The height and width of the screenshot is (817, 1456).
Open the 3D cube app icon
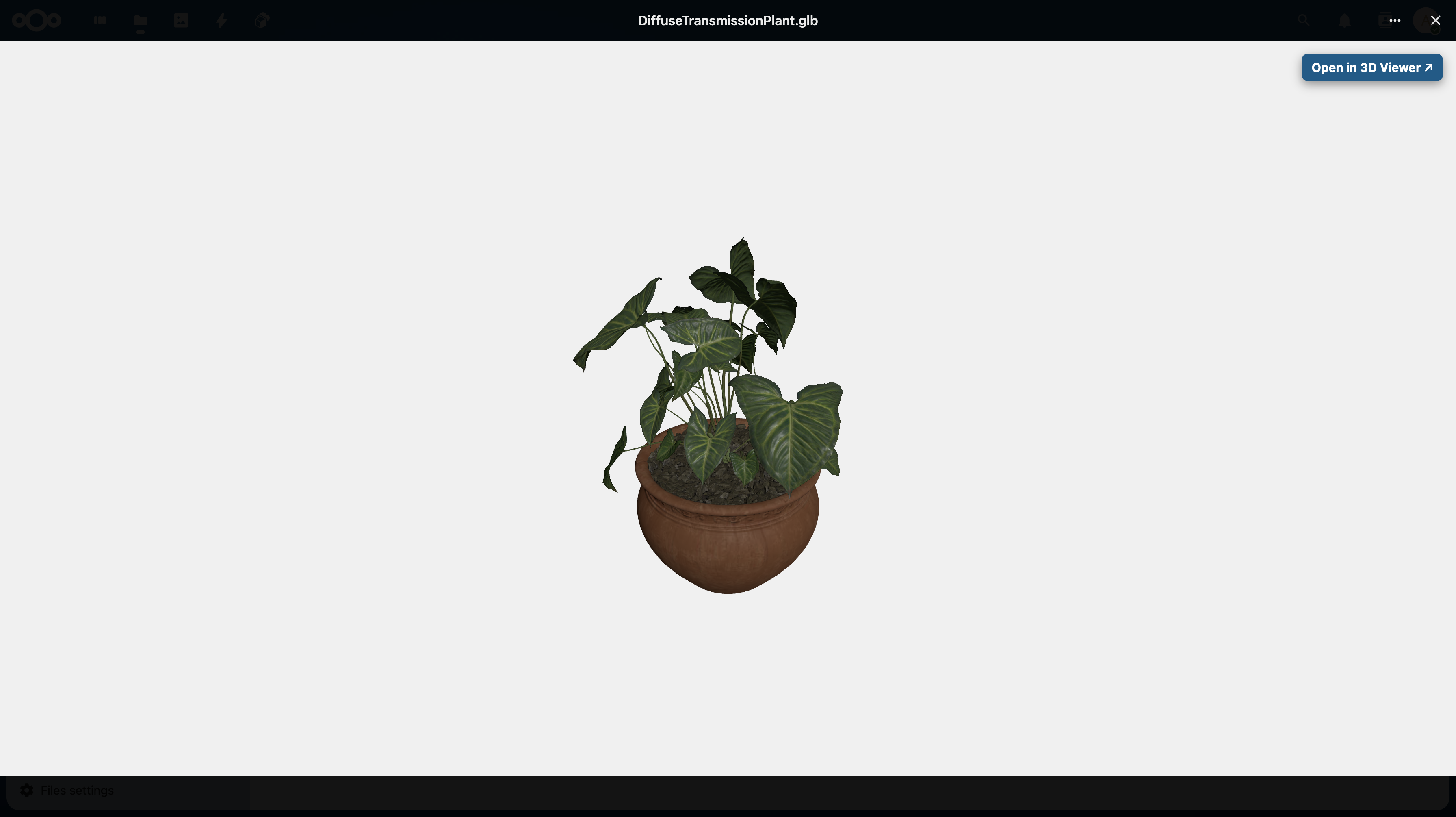(x=262, y=21)
